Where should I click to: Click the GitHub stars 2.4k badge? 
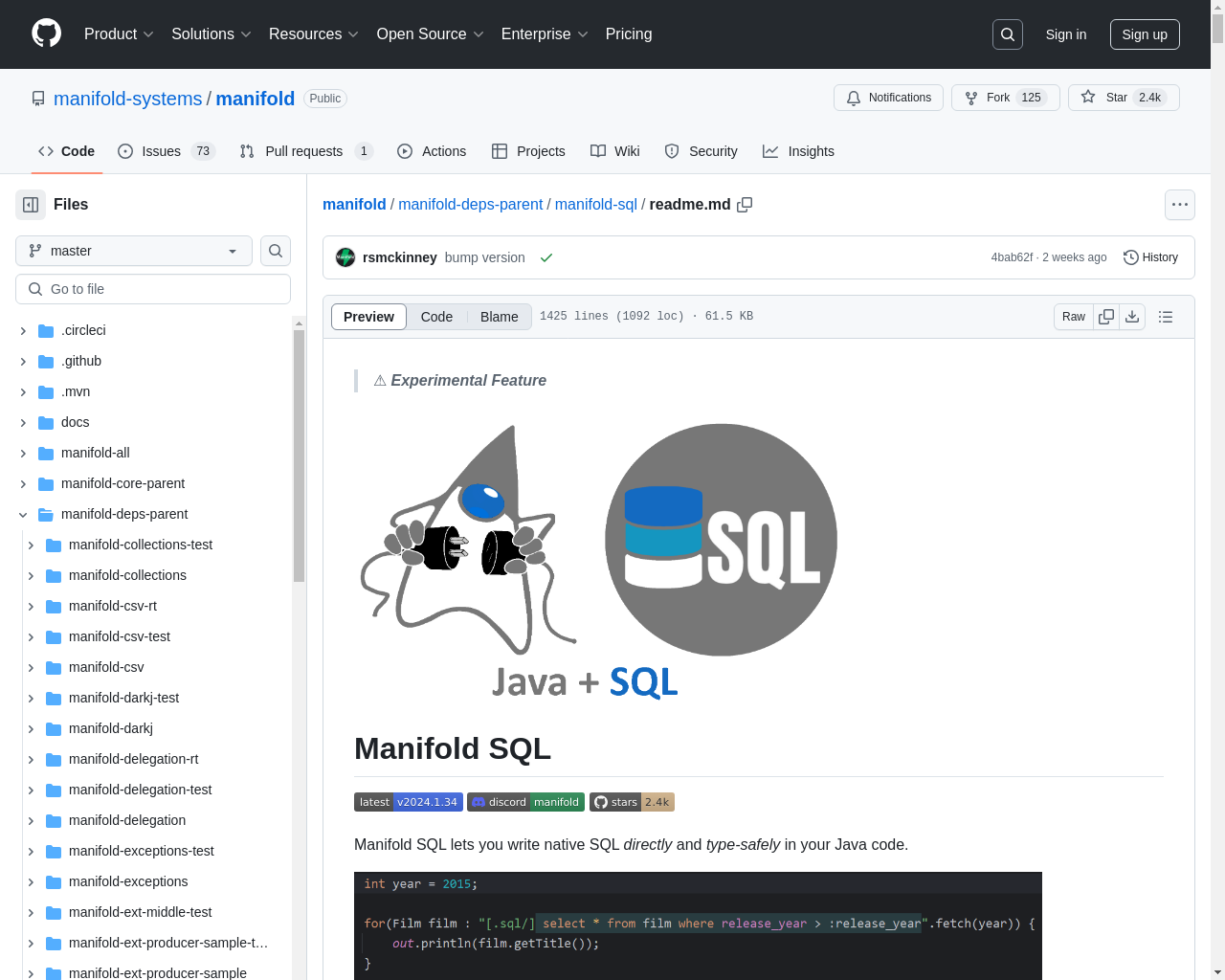pyautogui.click(x=632, y=802)
